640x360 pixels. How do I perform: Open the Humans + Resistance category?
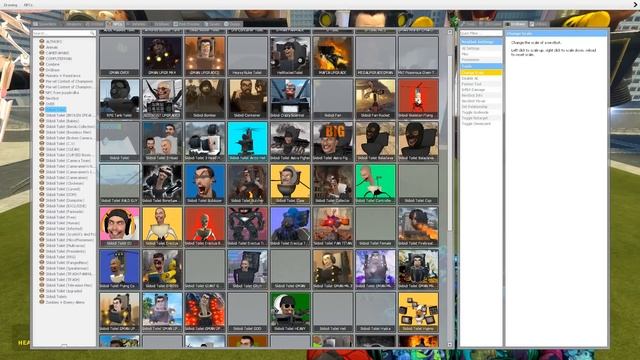pos(63,76)
